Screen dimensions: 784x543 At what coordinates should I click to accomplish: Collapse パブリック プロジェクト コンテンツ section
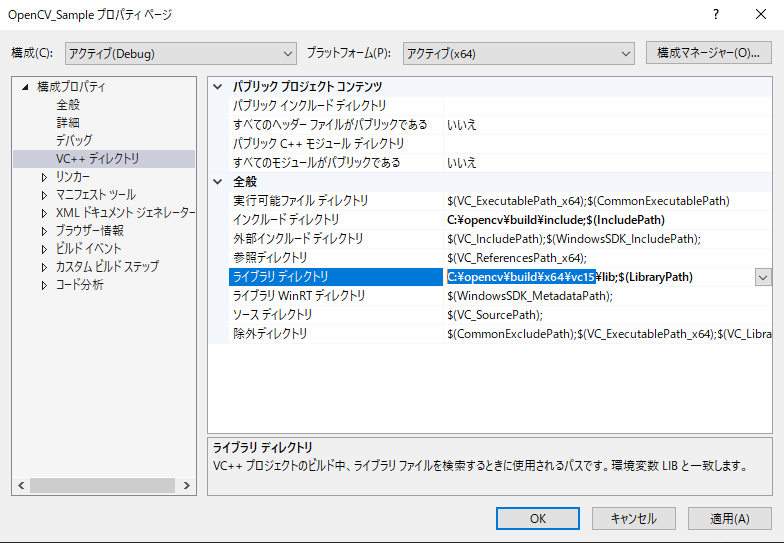(218, 86)
